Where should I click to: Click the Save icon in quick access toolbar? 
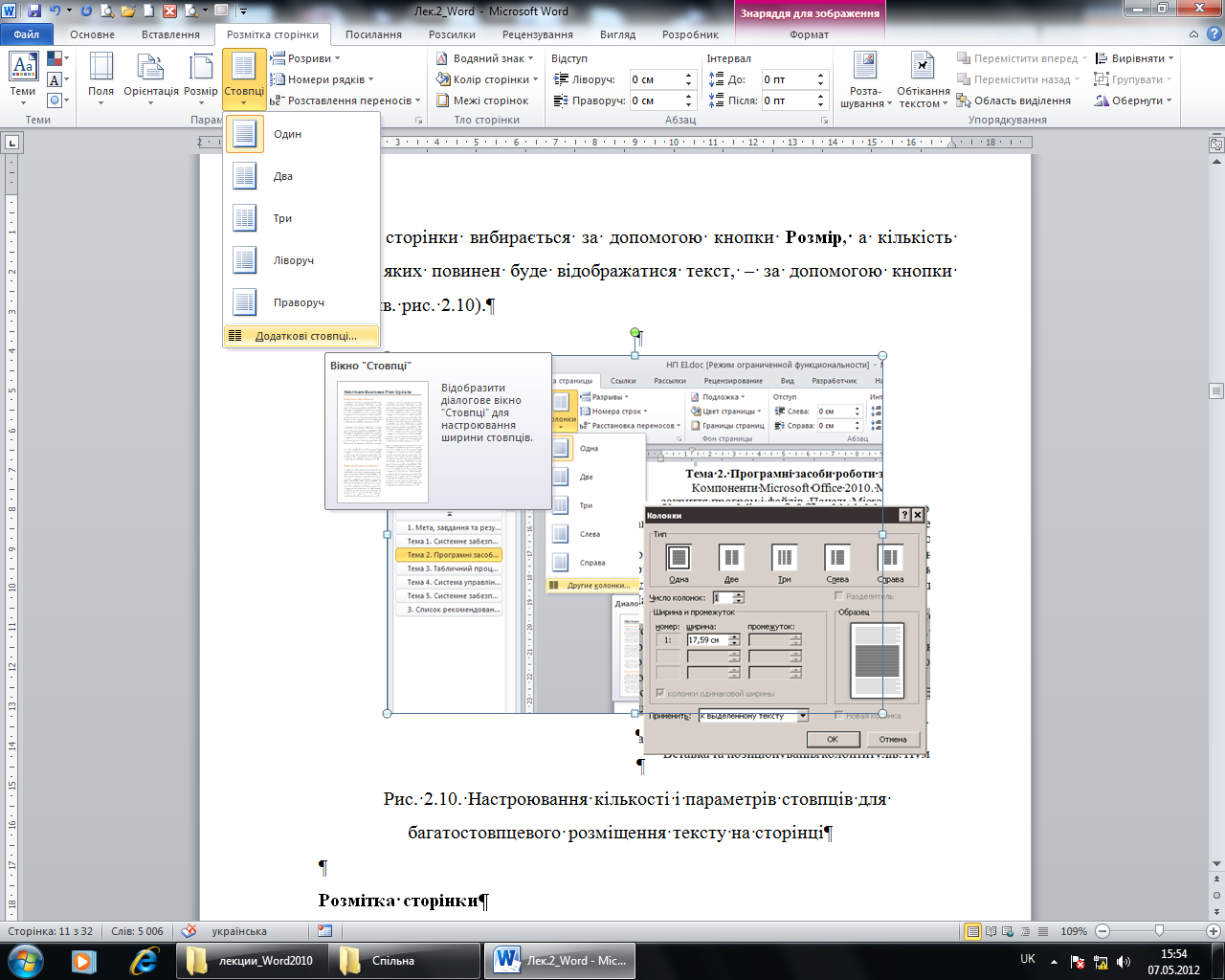click(x=34, y=11)
